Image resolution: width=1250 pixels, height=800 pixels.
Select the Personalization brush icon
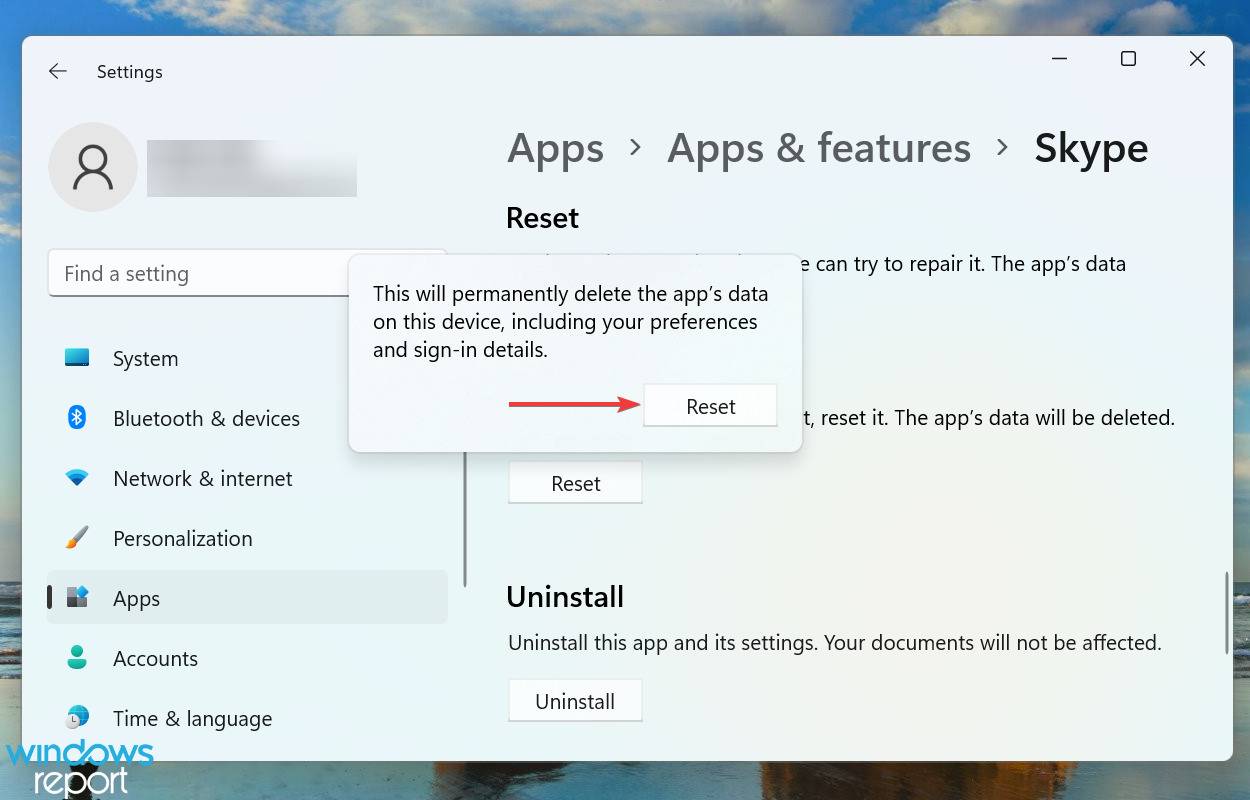pos(77,538)
